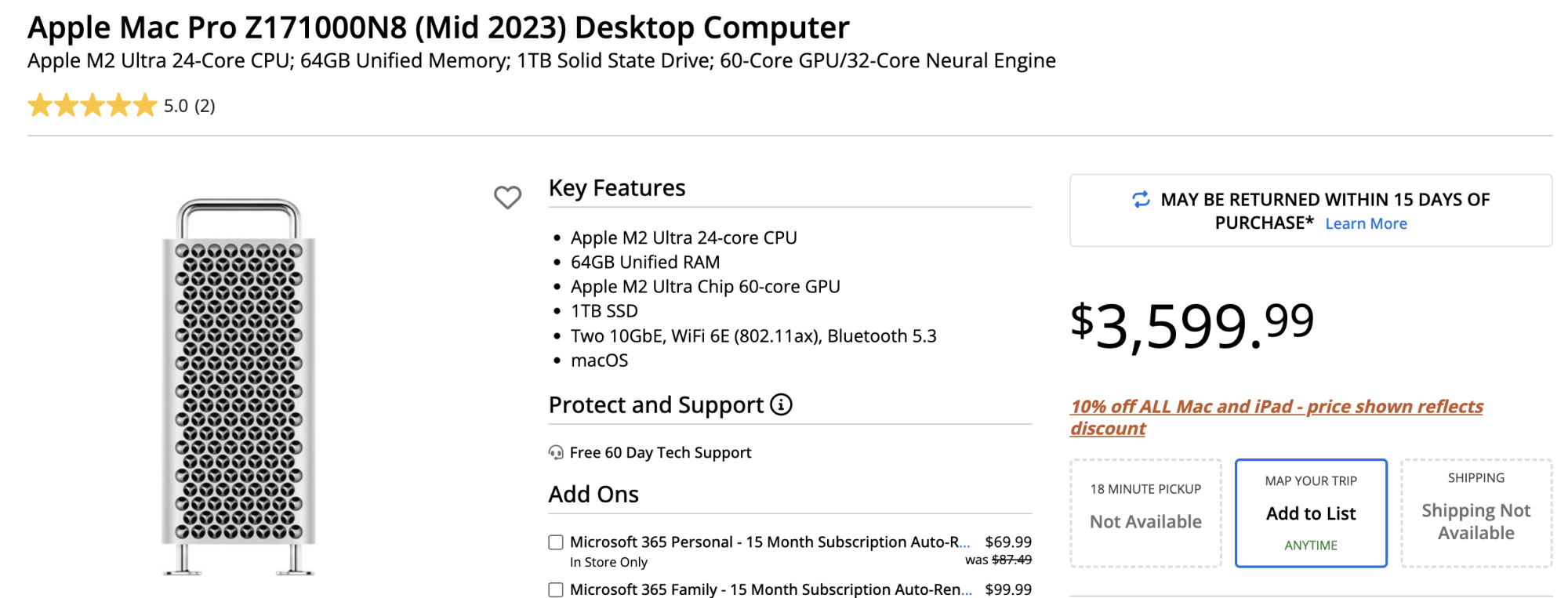The image size is (1568, 598).
Task: Click the five-star rating stars
Action: (x=93, y=106)
